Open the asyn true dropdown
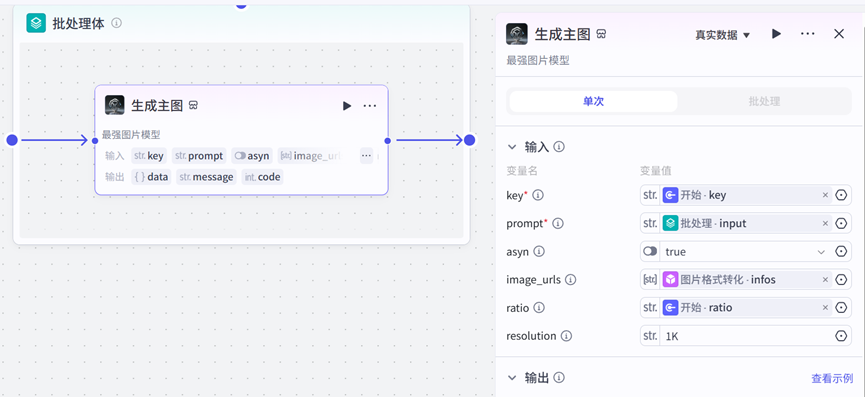The image size is (865, 397). [745, 251]
